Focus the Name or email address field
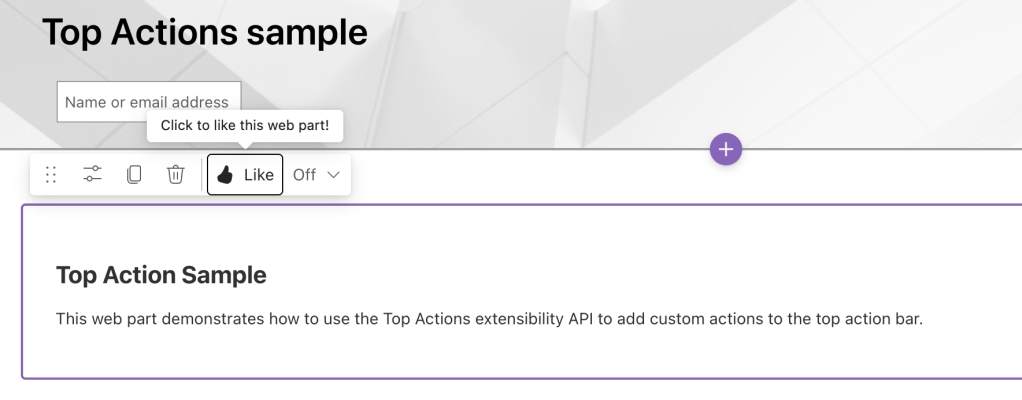 pyautogui.click(x=148, y=102)
